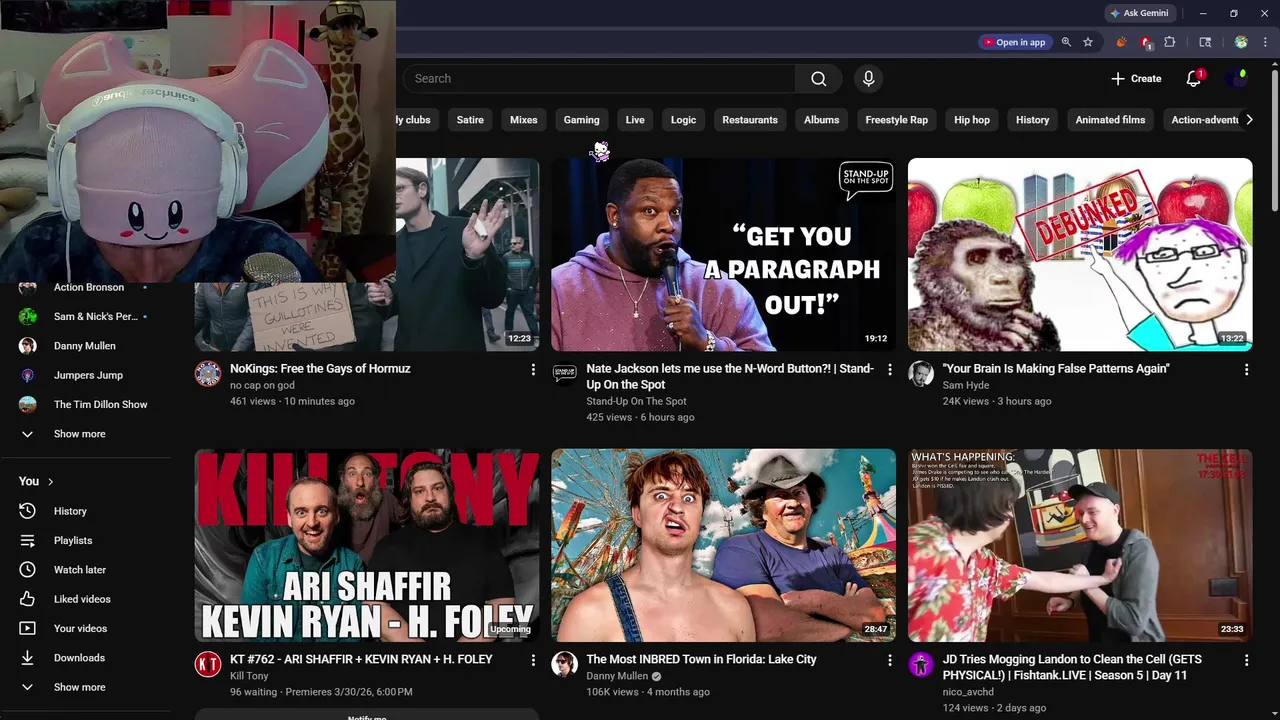Open more options for the Nate Jackson video
This screenshot has height=720, width=1280.
pyautogui.click(x=890, y=370)
